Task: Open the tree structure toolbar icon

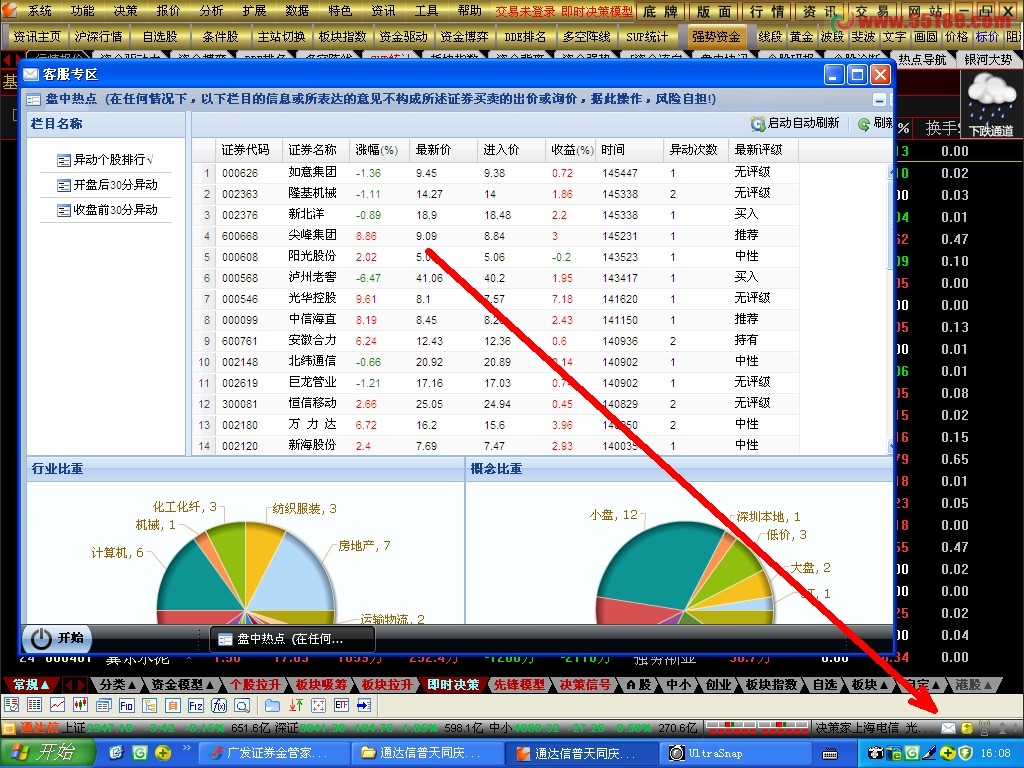Action: point(150,705)
